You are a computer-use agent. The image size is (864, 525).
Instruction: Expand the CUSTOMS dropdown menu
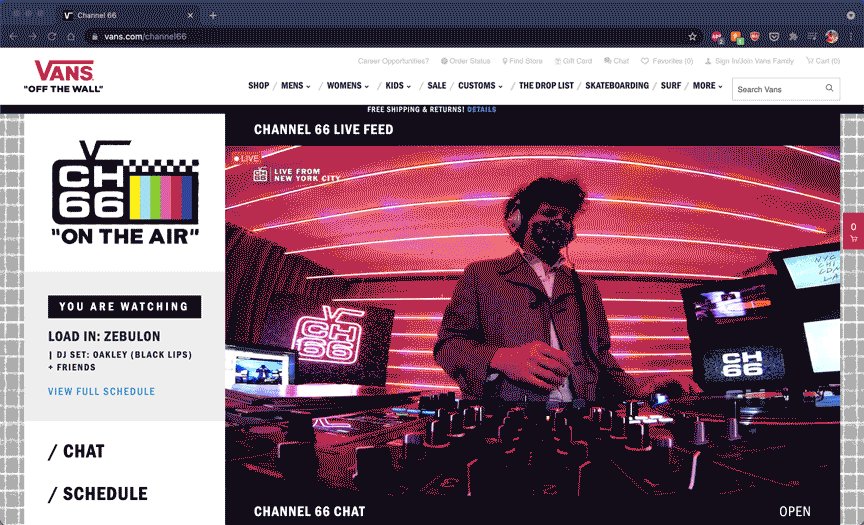480,85
